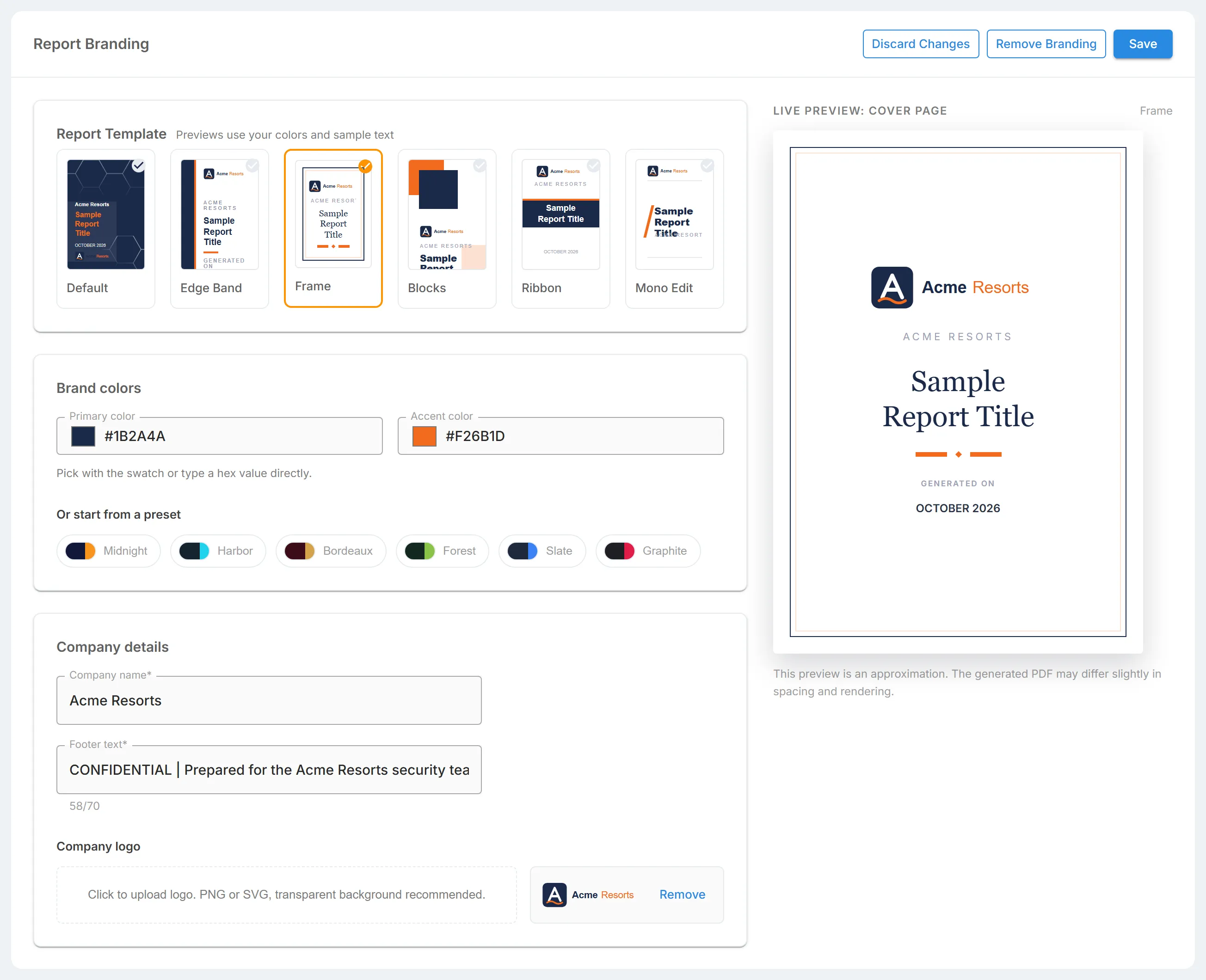Click the orange check mark on Frame template
The width and height of the screenshot is (1206, 980).
click(x=365, y=166)
